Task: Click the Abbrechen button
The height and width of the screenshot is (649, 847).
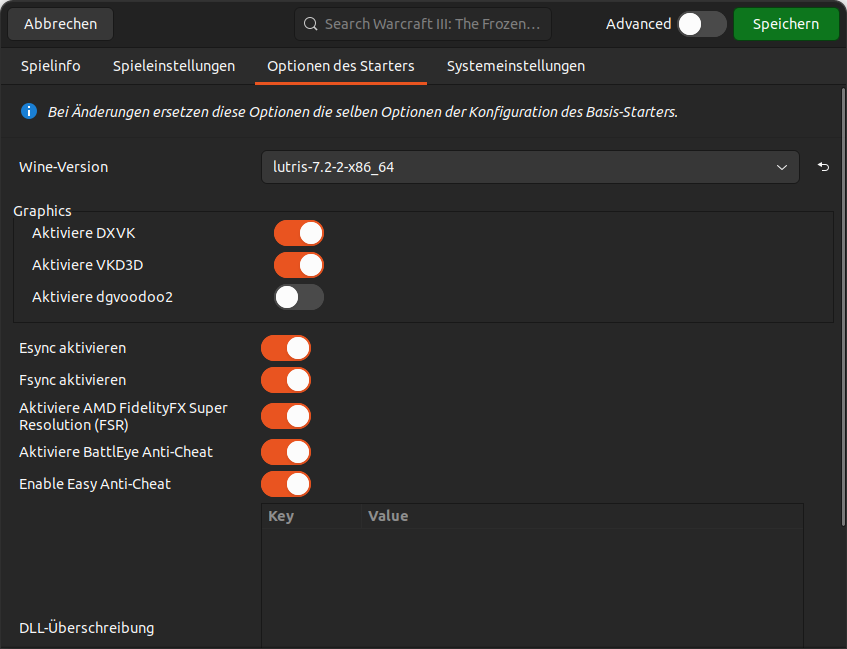Action: point(61,24)
